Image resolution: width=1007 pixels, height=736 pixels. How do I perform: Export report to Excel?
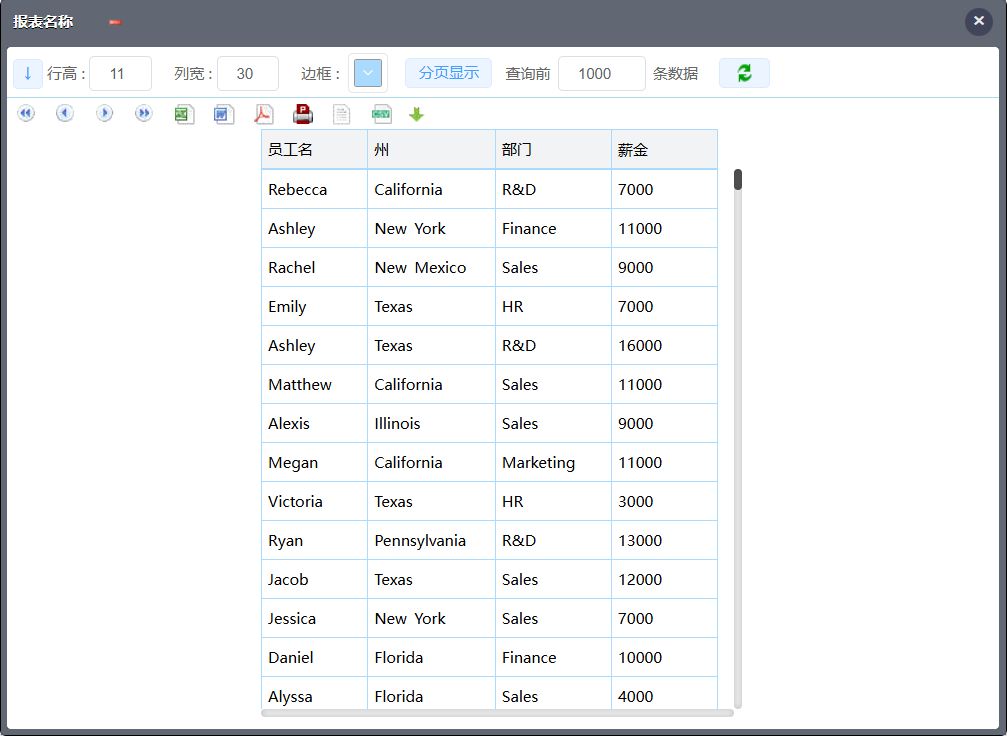(184, 114)
